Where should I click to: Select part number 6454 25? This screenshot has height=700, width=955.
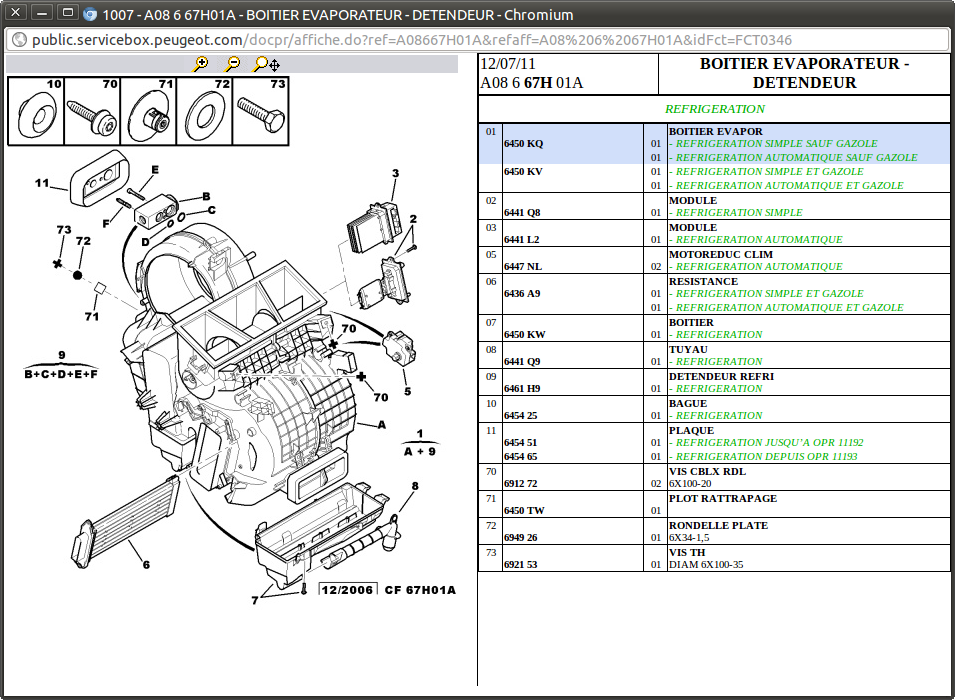[520, 415]
